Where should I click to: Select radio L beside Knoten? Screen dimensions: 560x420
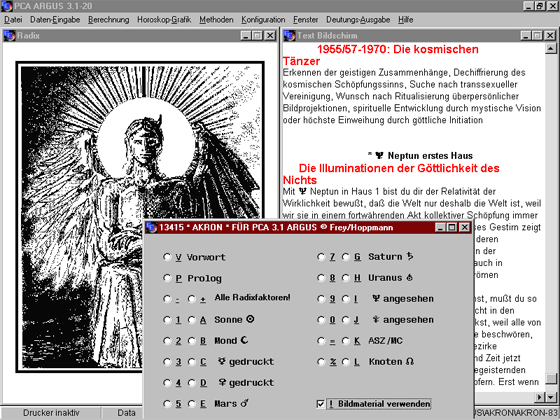(x=345, y=362)
